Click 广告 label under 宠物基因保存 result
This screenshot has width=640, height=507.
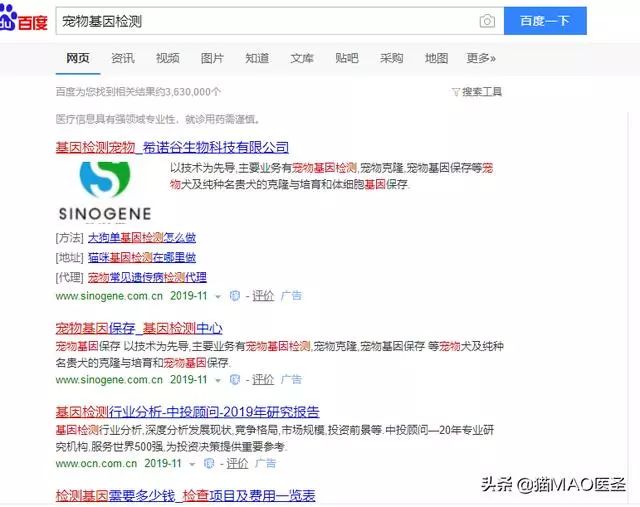(291, 379)
